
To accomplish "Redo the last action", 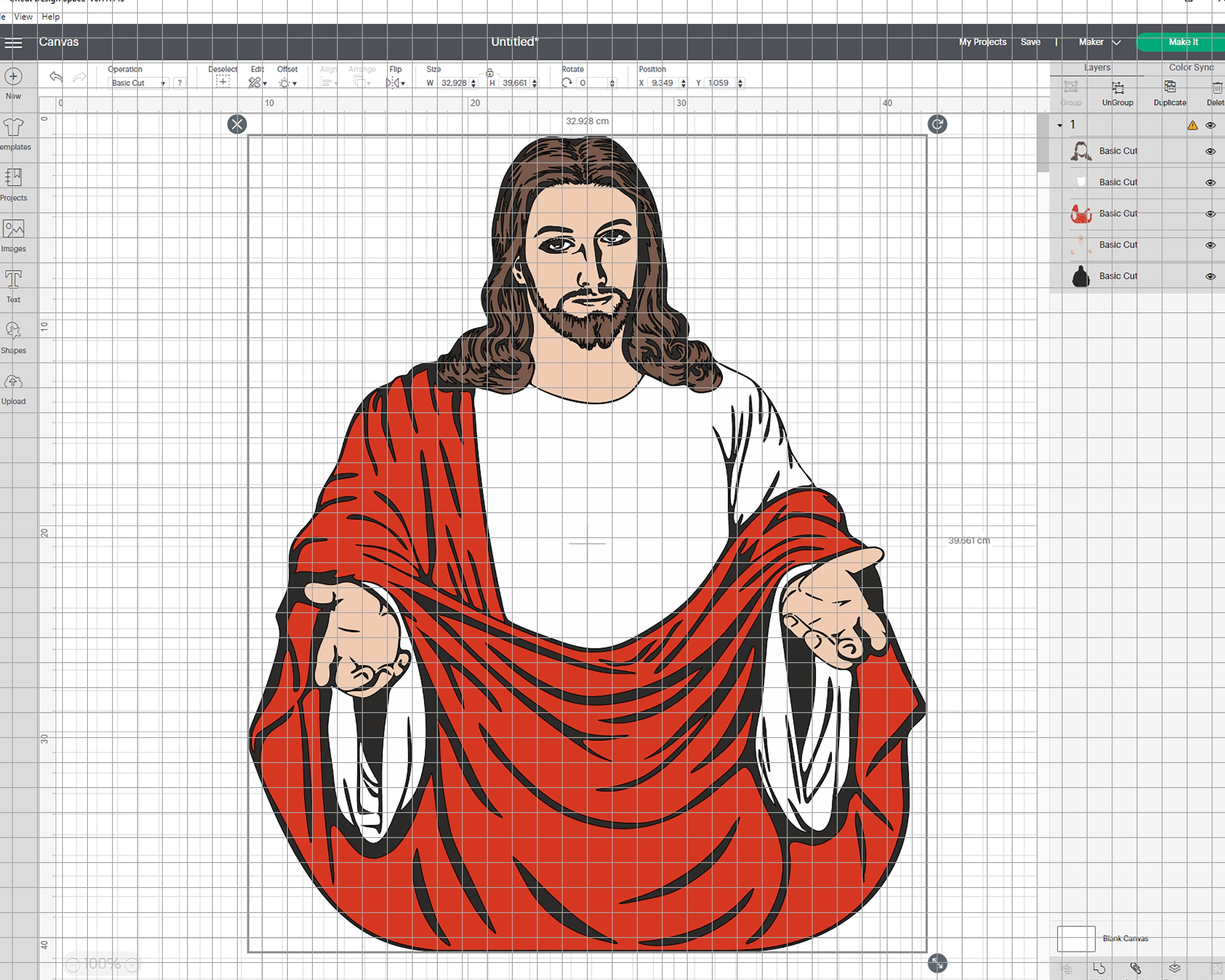I will [x=80, y=77].
